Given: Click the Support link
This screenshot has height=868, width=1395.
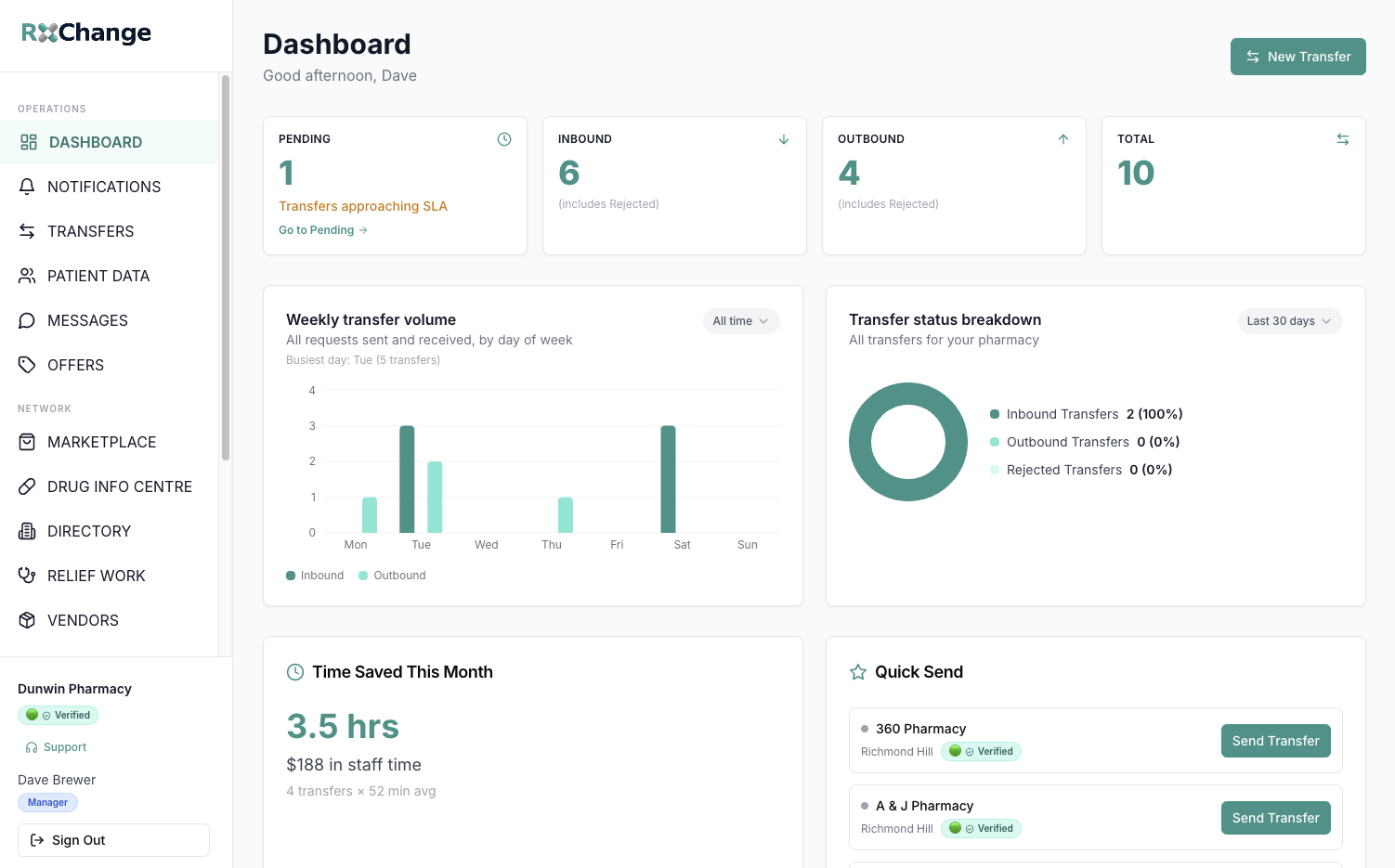Looking at the screenshot, I should click(x=56, y=747).
